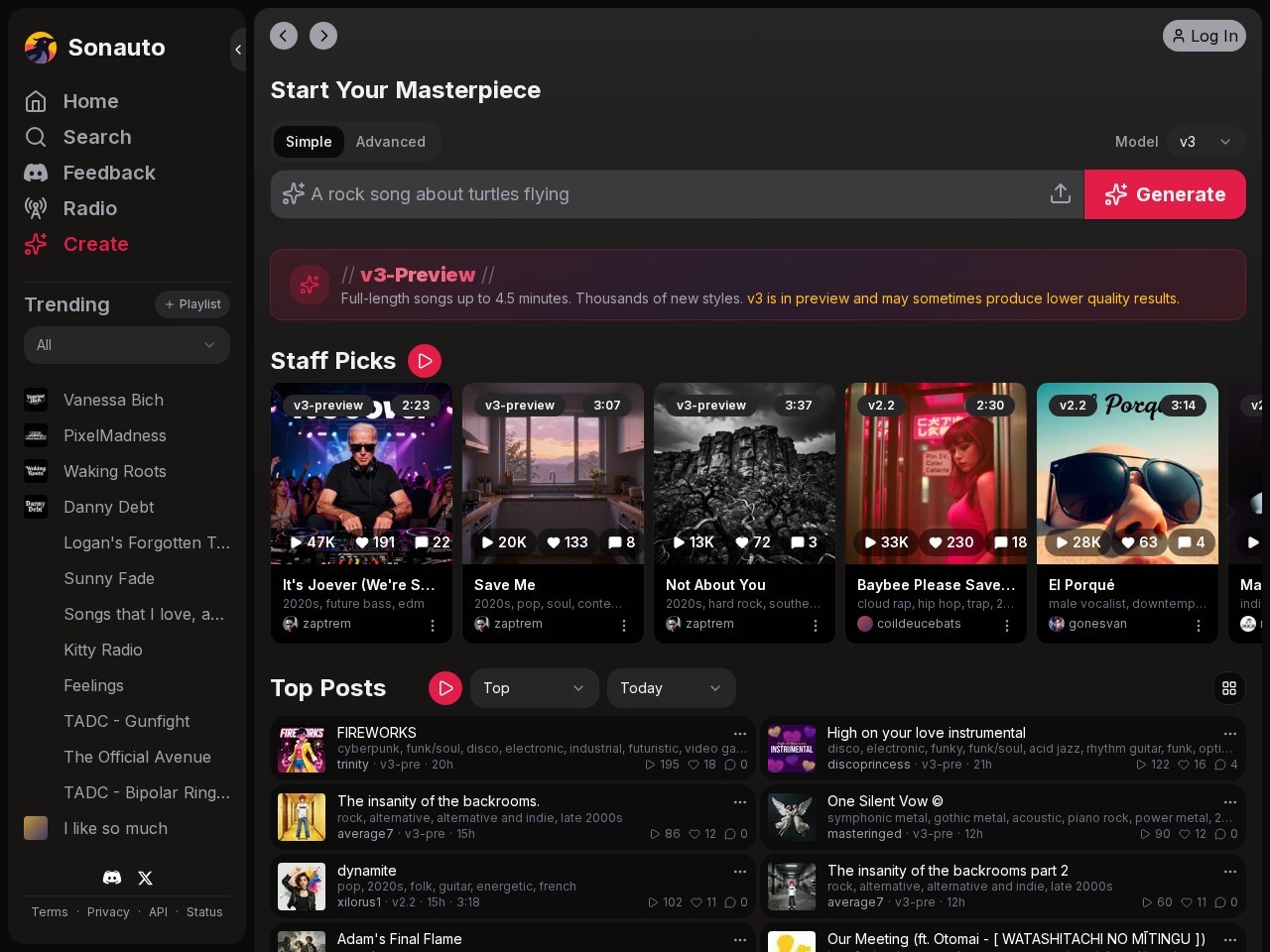Image resolution: width=1270 pixels, height=952 pixels.
Task: Go back with the left arrow button
Action: 284,36
